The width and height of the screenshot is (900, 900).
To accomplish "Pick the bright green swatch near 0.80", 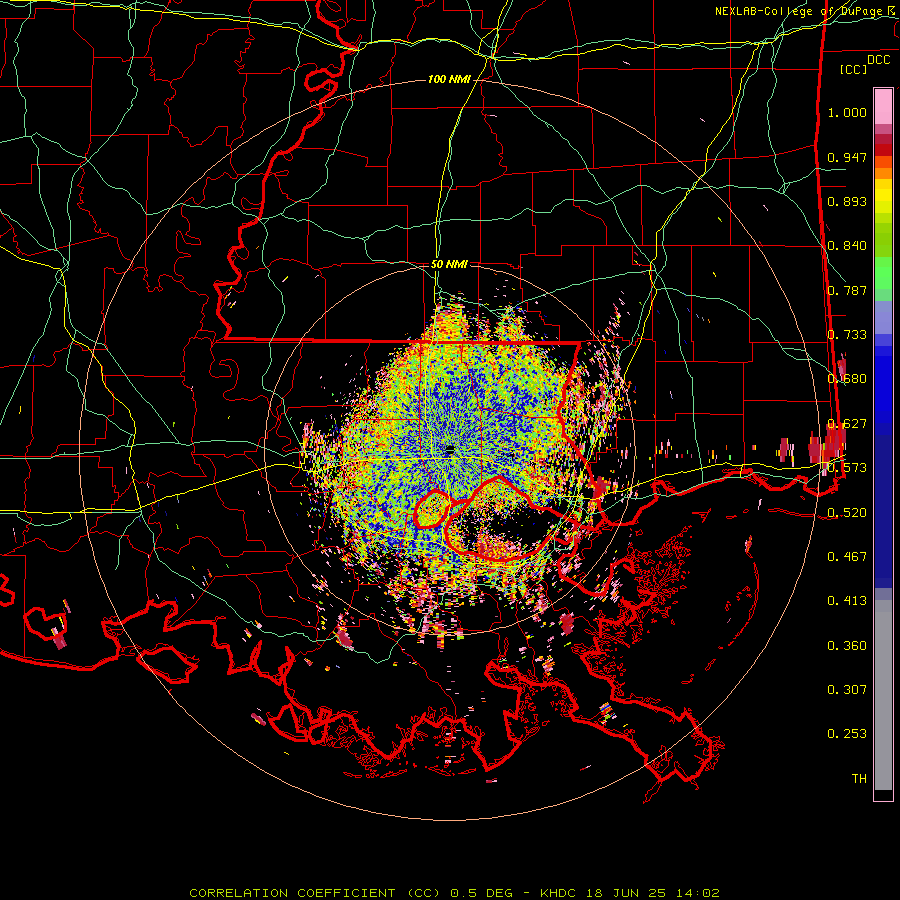I will click(883, 273).
